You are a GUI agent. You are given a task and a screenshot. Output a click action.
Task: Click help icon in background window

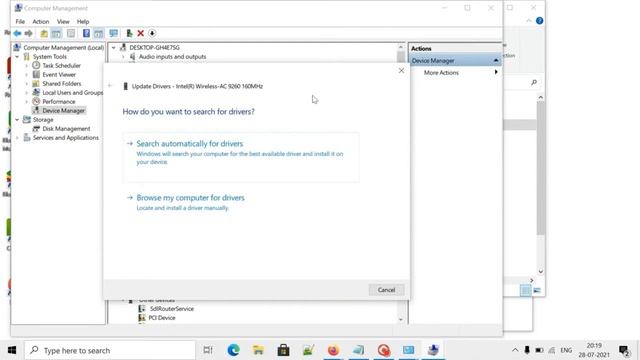(540, 21)
